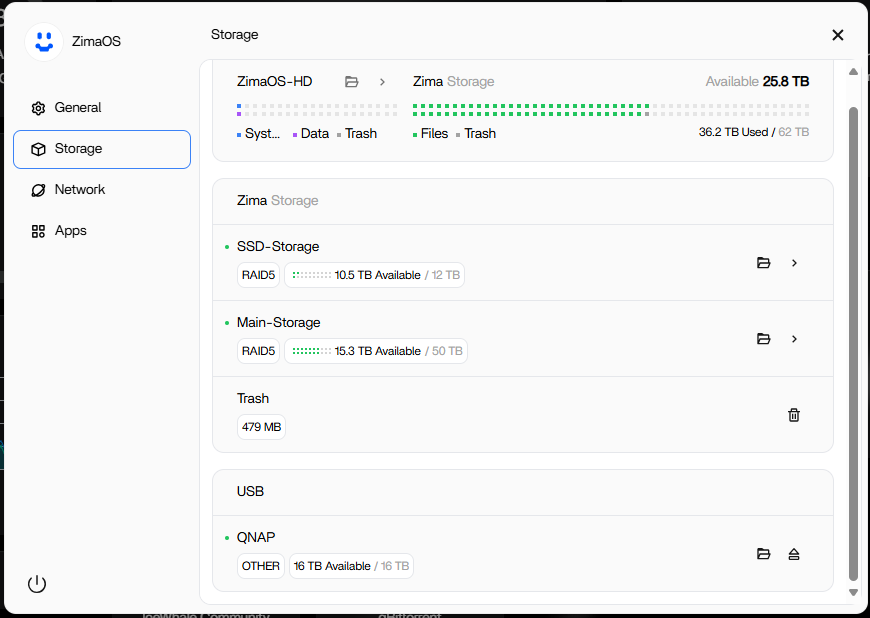Expand SSD-Storage details chevron
Screen dimensions: 870x618
[794, 263]
